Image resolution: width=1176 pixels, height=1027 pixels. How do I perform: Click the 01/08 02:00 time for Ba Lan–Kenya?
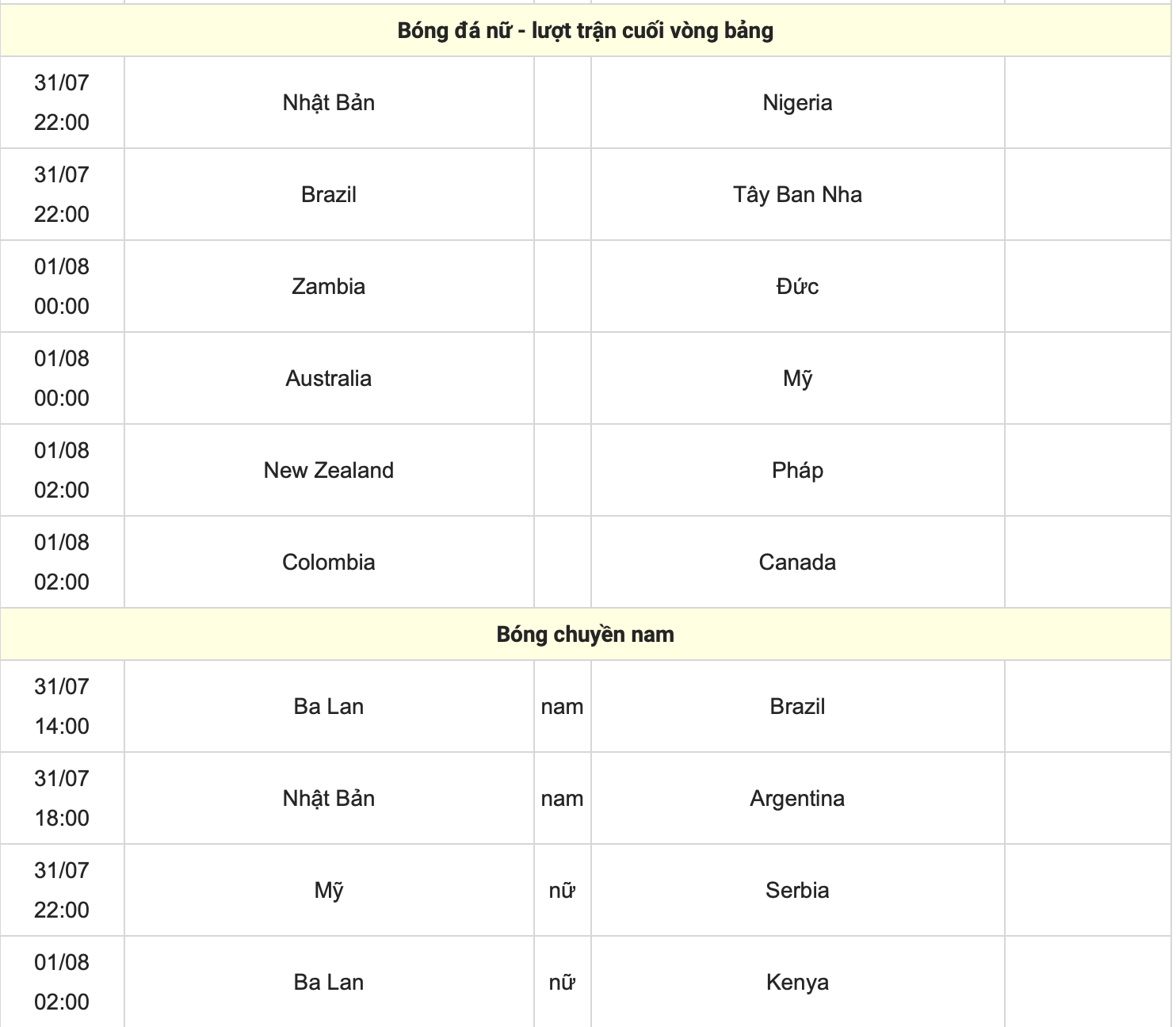(62, 982)
